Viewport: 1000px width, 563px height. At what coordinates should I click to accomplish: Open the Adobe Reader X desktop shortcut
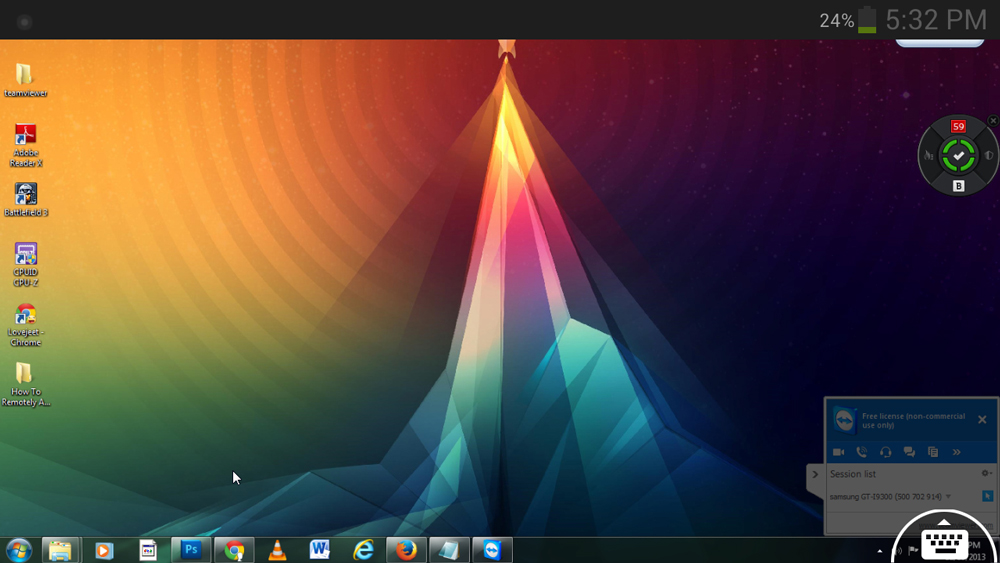(26, 145)
